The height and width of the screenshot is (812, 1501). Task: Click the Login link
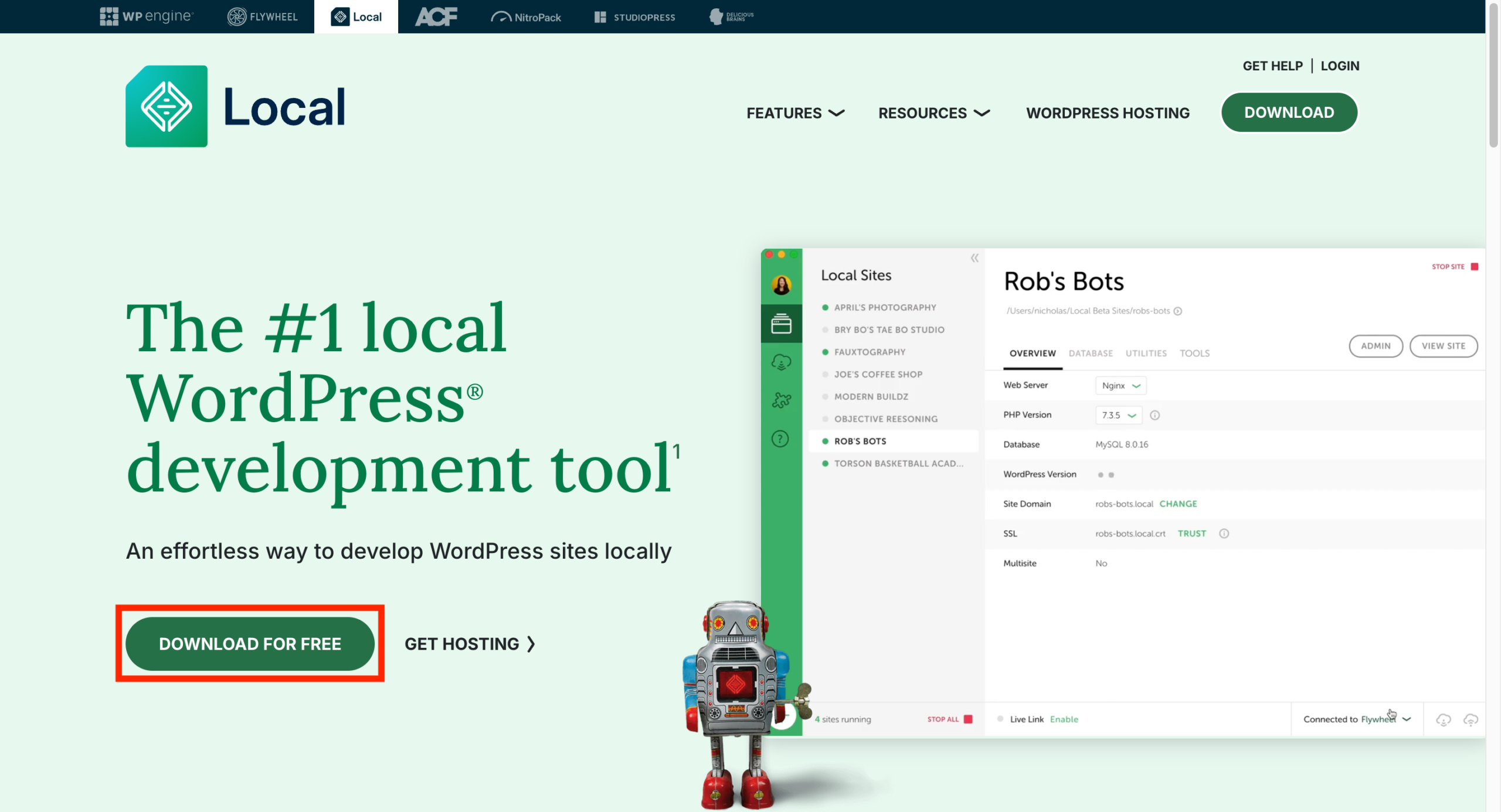pos(1340,66)
